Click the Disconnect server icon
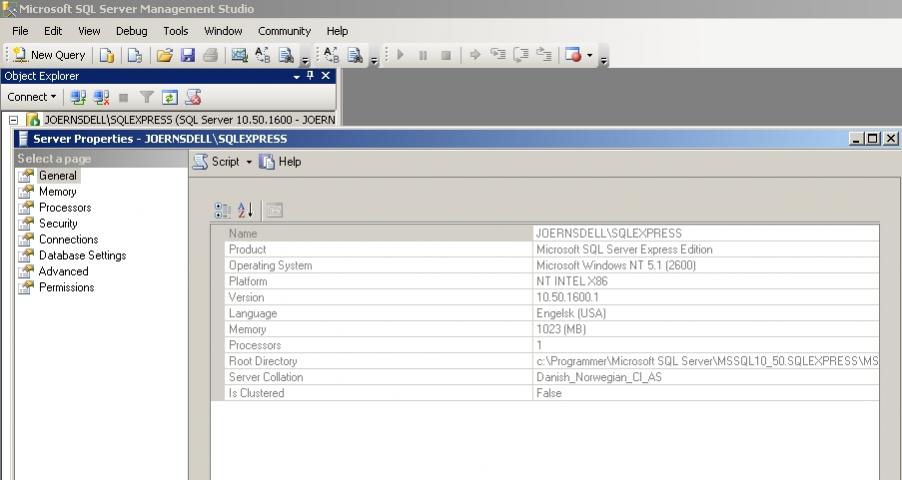The width and height of the screenshot is (902, 480). click(101, 97)
